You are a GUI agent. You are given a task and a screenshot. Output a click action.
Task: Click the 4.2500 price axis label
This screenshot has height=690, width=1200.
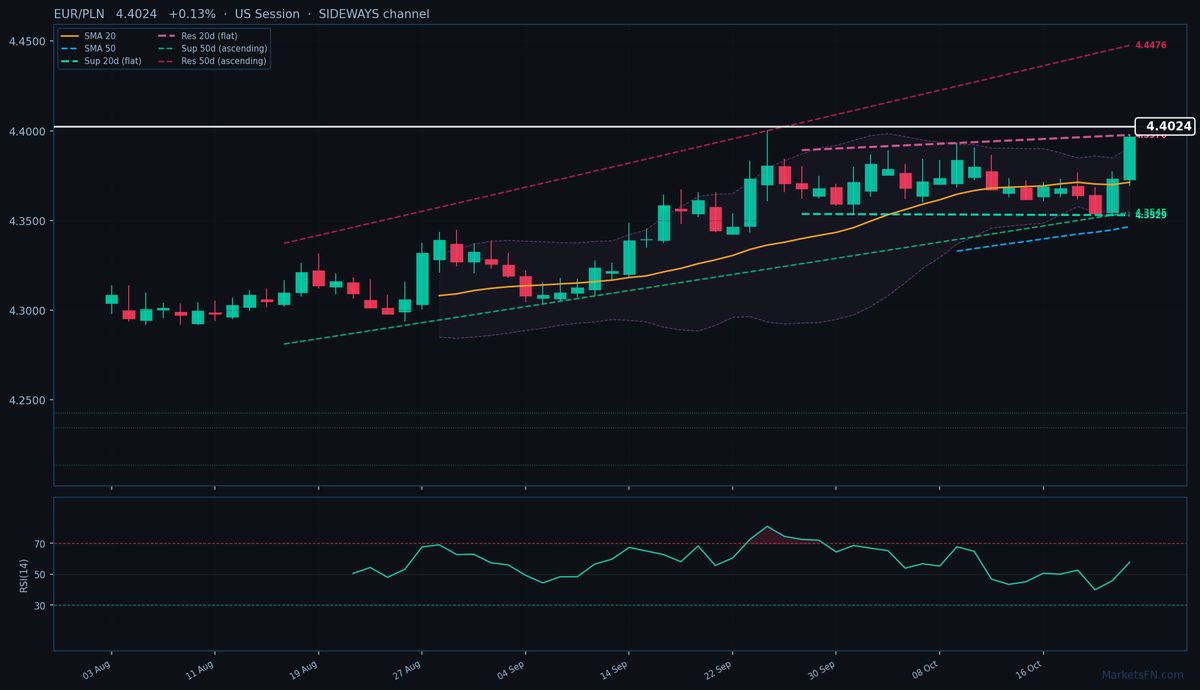(27, 400)
